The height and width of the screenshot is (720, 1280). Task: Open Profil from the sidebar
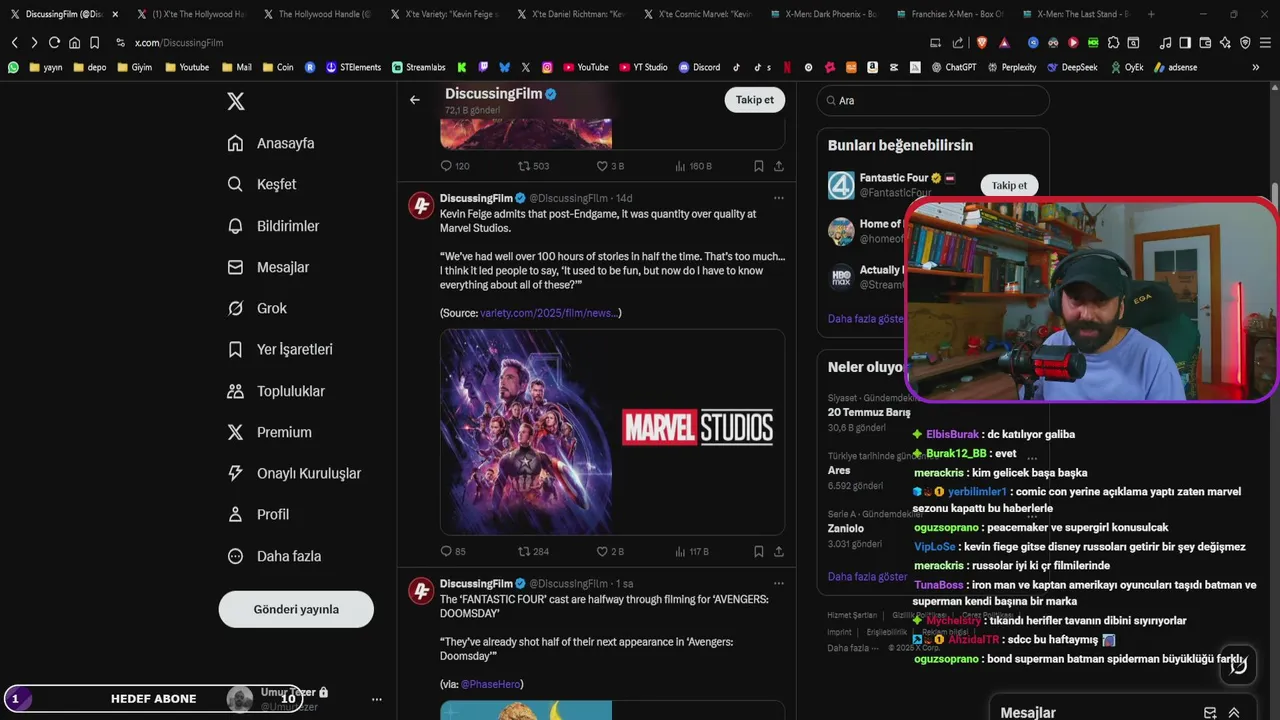click(x=258, y=514)
